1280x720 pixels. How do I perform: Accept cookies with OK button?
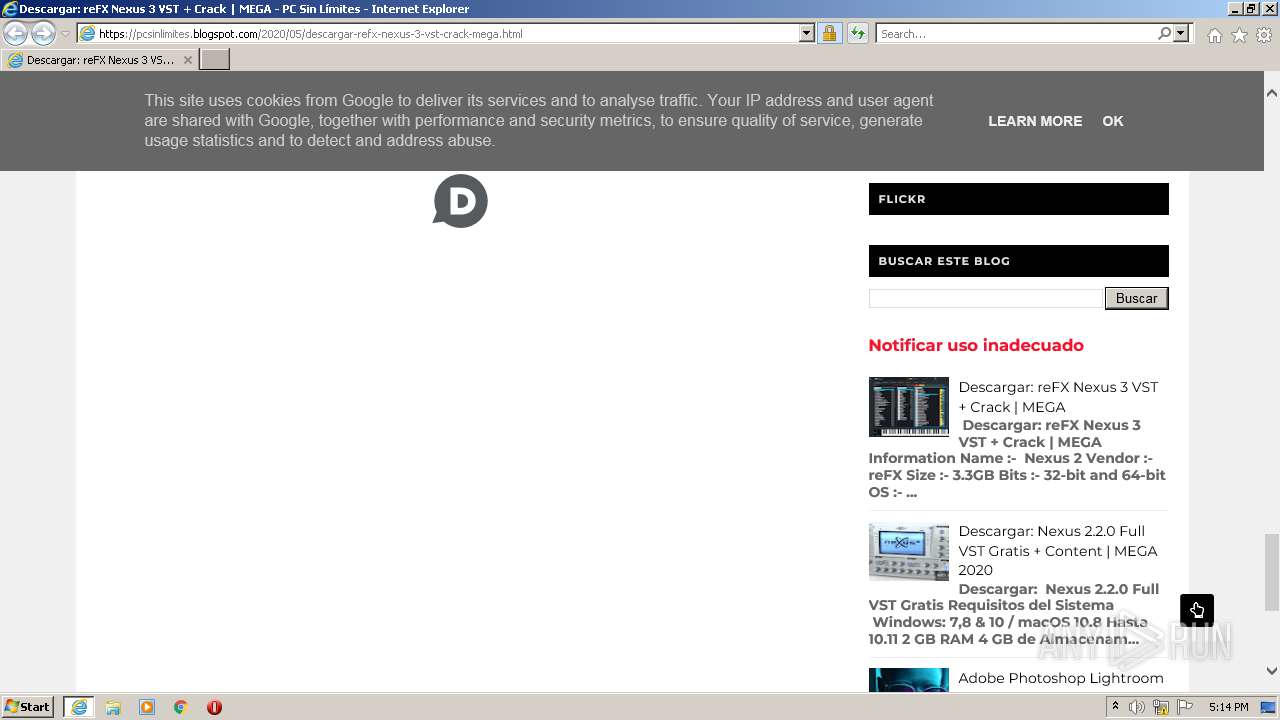tap(1113, 121)
